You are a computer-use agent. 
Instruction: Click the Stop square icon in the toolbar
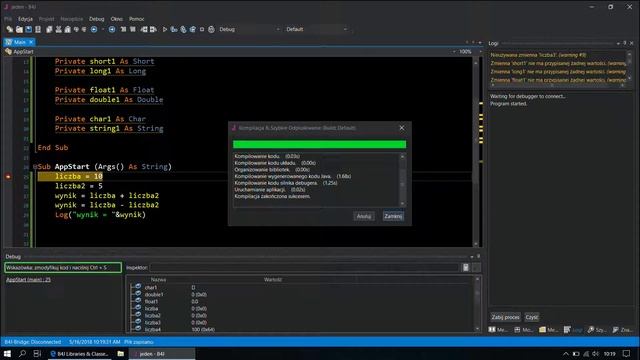[202, 29]
